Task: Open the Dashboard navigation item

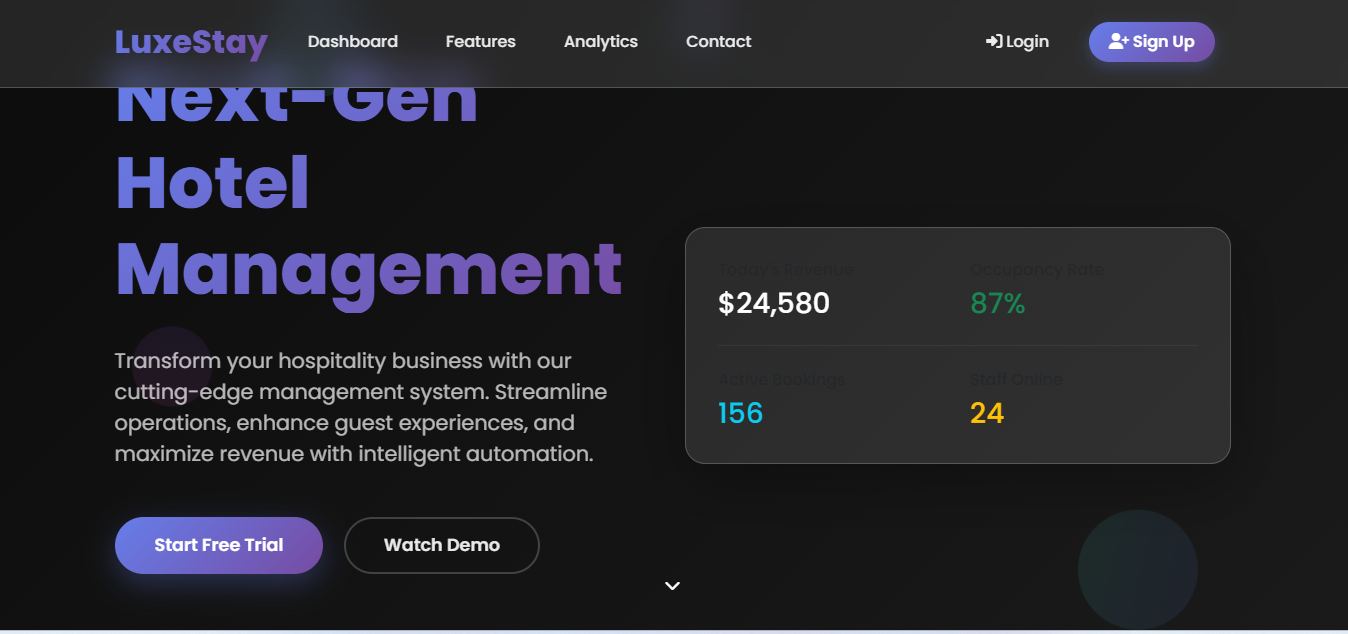Action: (x=352, y=41)
